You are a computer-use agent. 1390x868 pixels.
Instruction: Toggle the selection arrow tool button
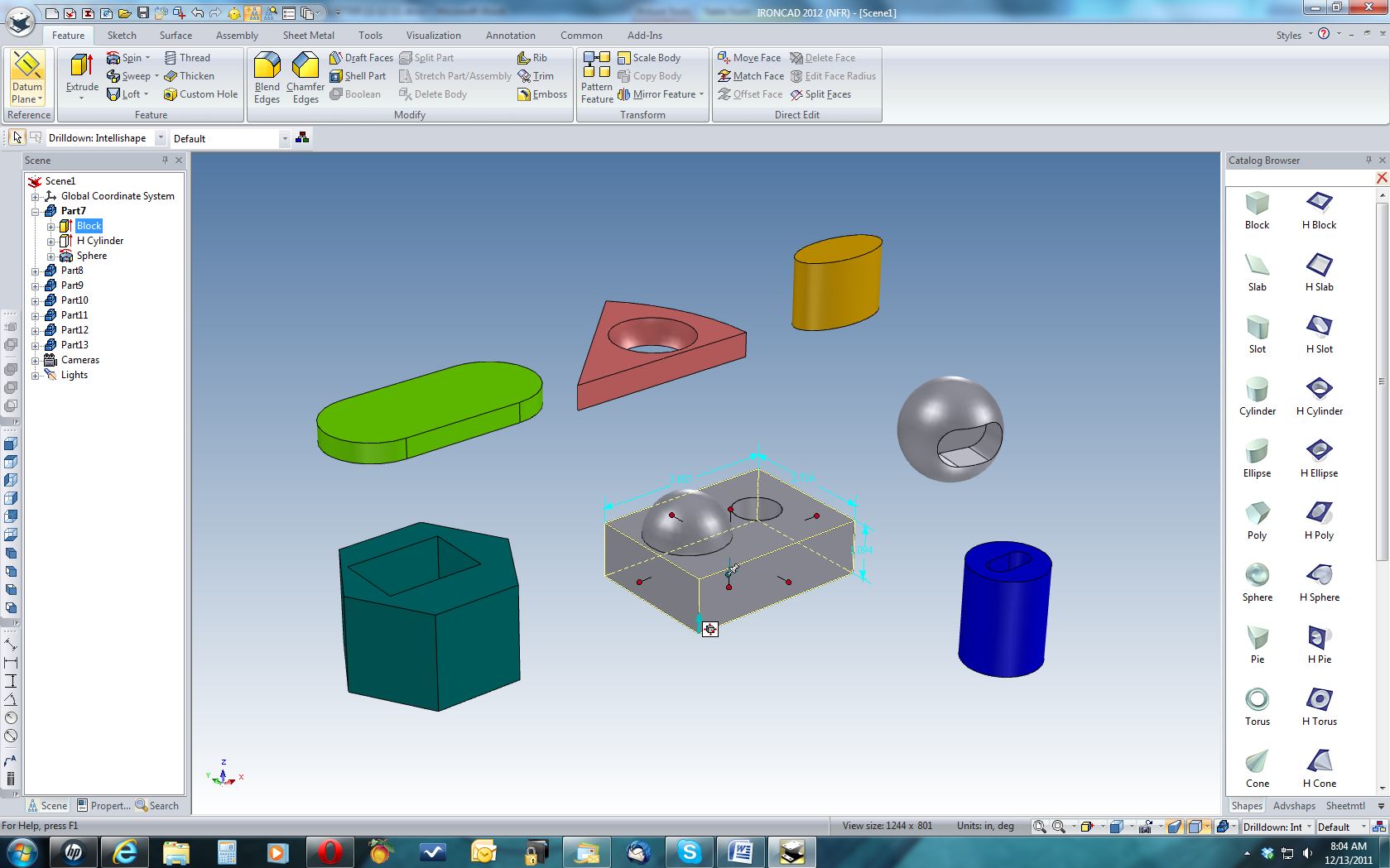point(17,138)
